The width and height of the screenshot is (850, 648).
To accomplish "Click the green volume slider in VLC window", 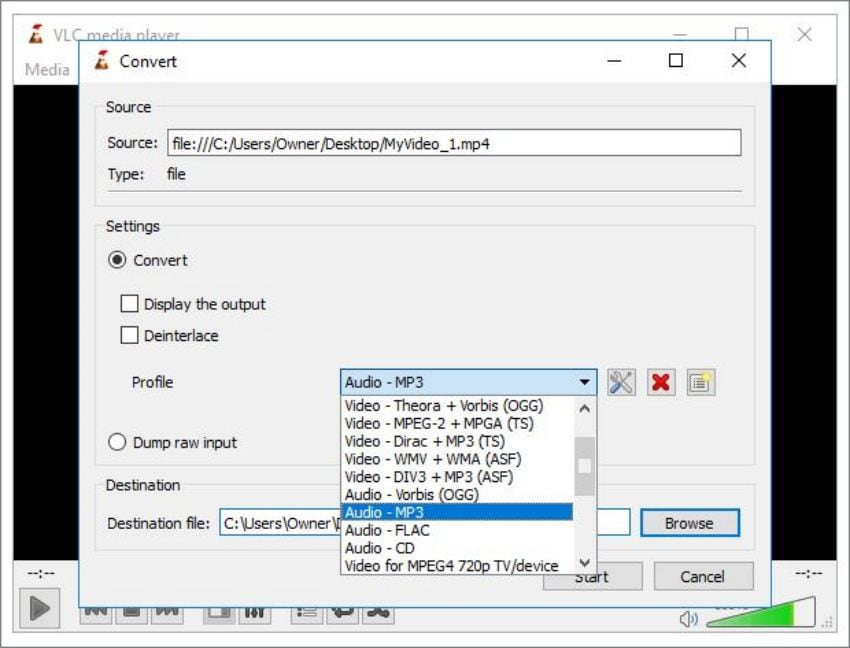I will (x=761, y=613).
